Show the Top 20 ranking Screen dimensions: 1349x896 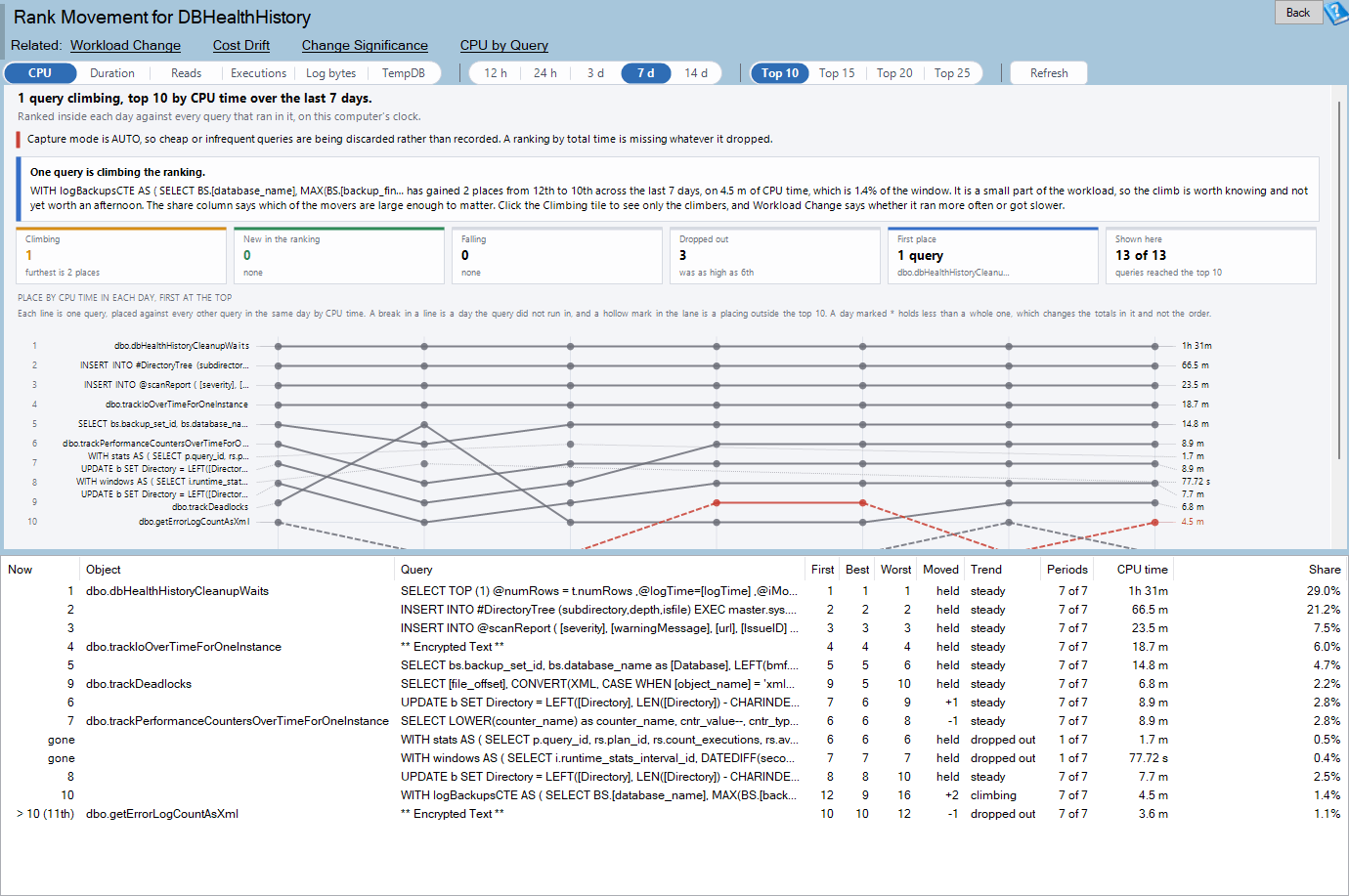click(x=894, y=73)
